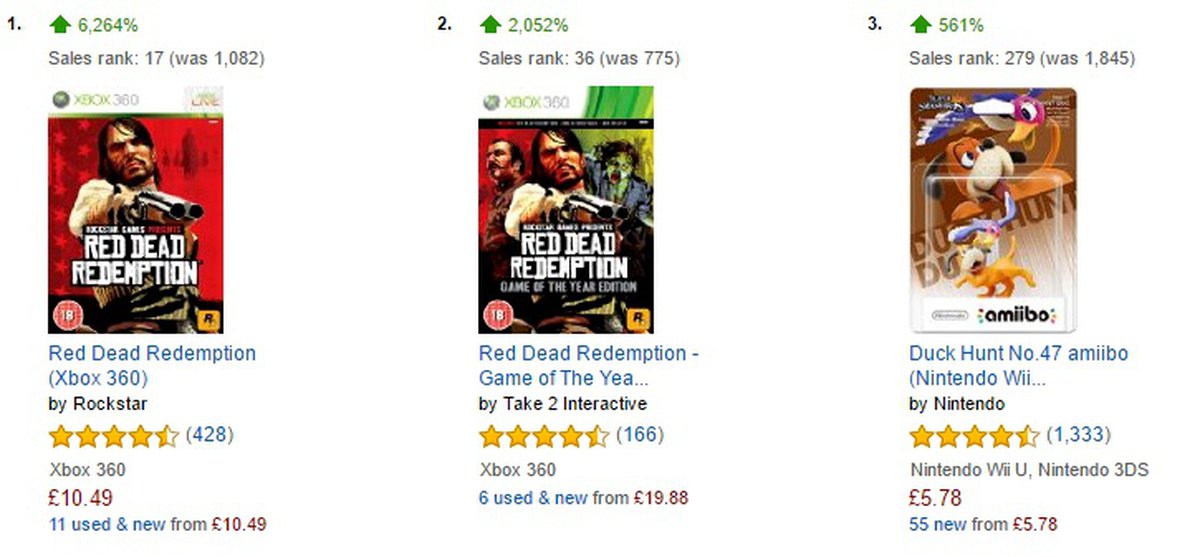The width and height of the screenshot is (1200, 557).
Task: Click the green up arrow beside 561%
Action: [x=920, y=24]
